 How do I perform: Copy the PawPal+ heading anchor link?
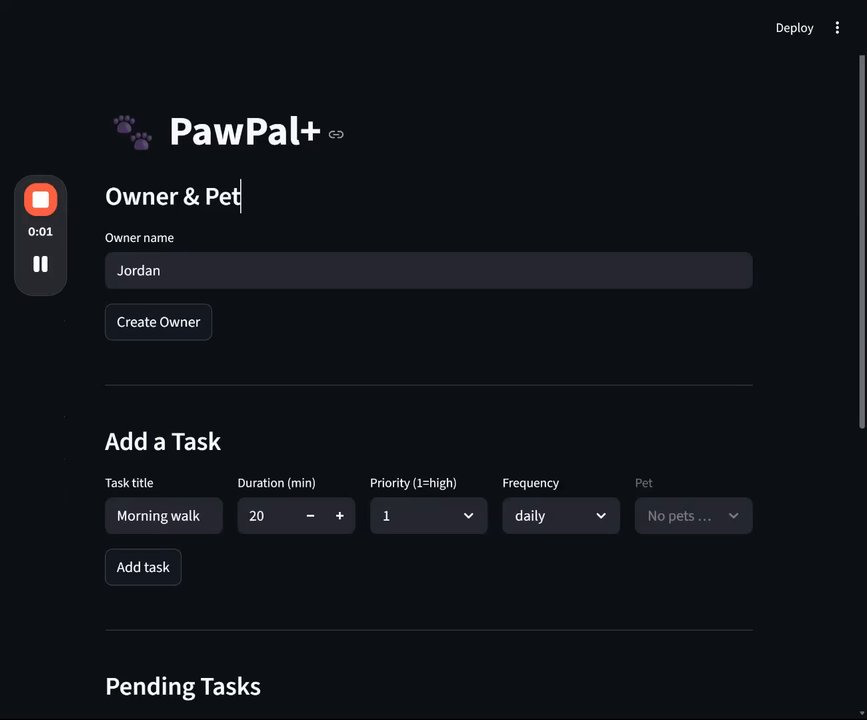(336, 134)
